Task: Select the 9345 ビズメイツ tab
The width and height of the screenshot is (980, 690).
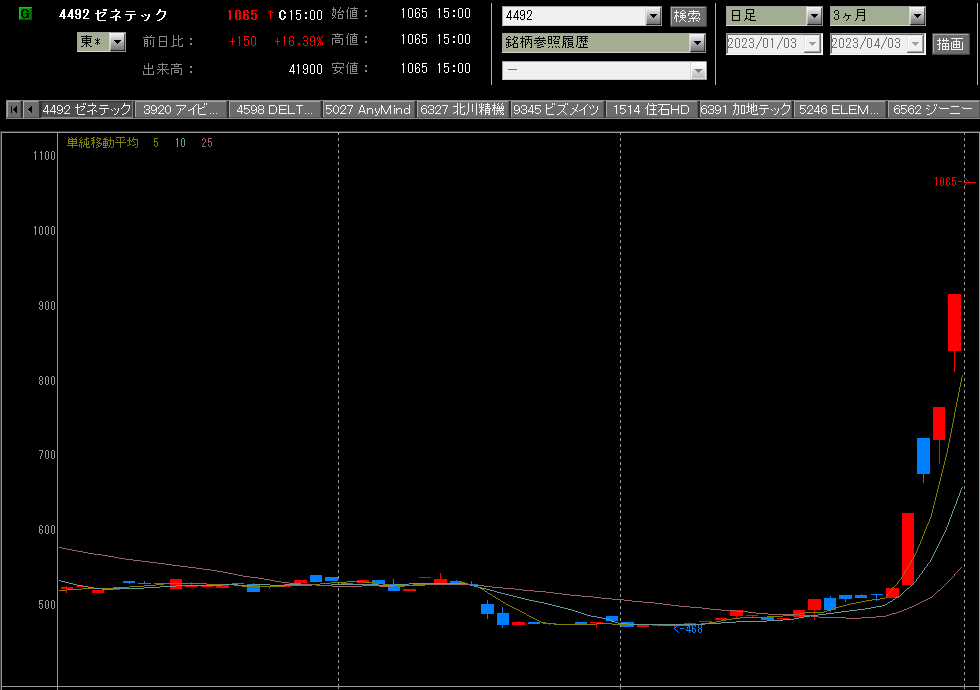Action: (x=557, y=109)
